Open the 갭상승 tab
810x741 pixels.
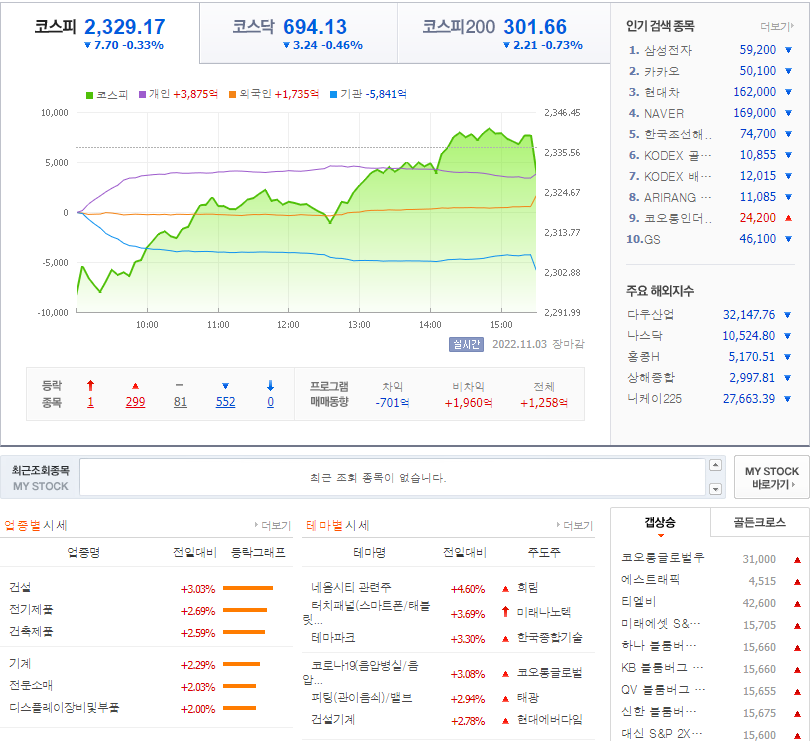tap(660, 522)
